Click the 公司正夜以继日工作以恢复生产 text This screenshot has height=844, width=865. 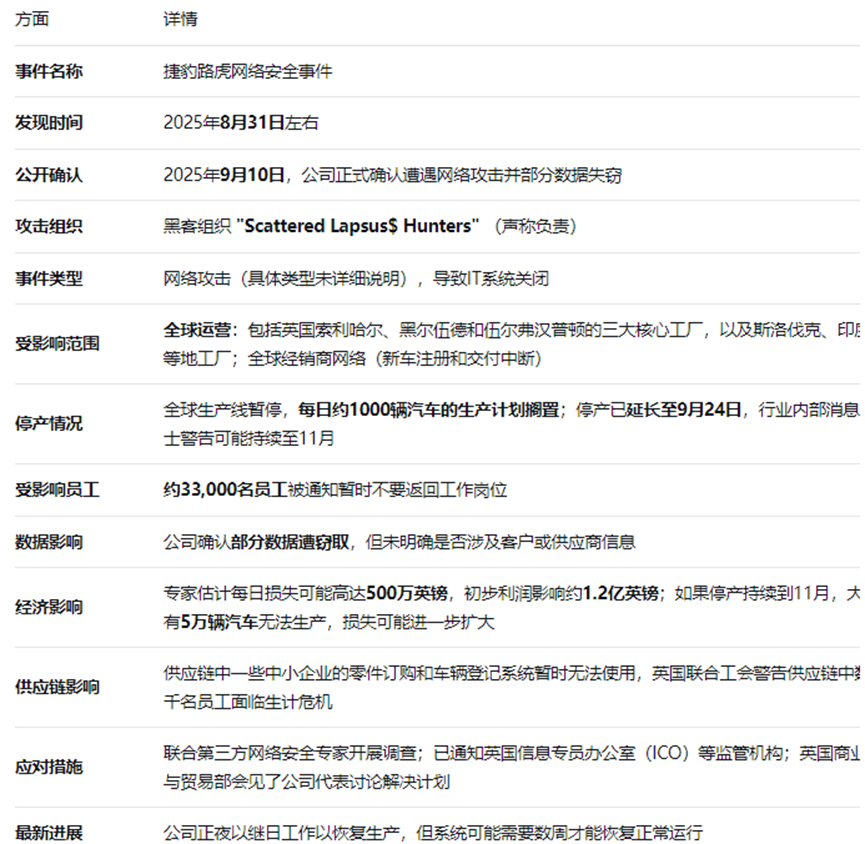pos(281,832)
